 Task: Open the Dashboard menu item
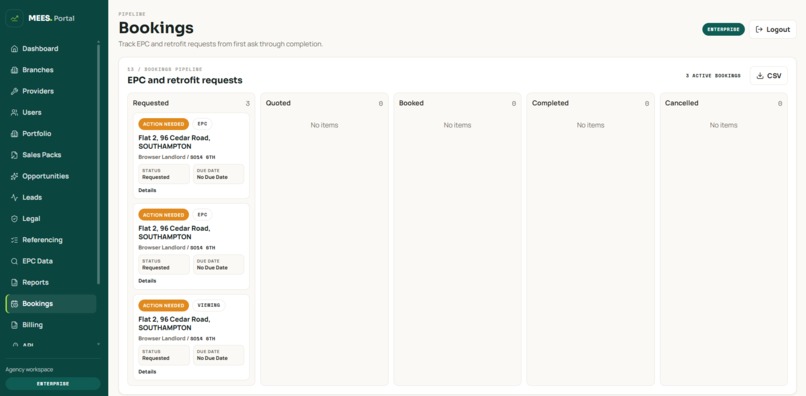[x=51, y=49]
